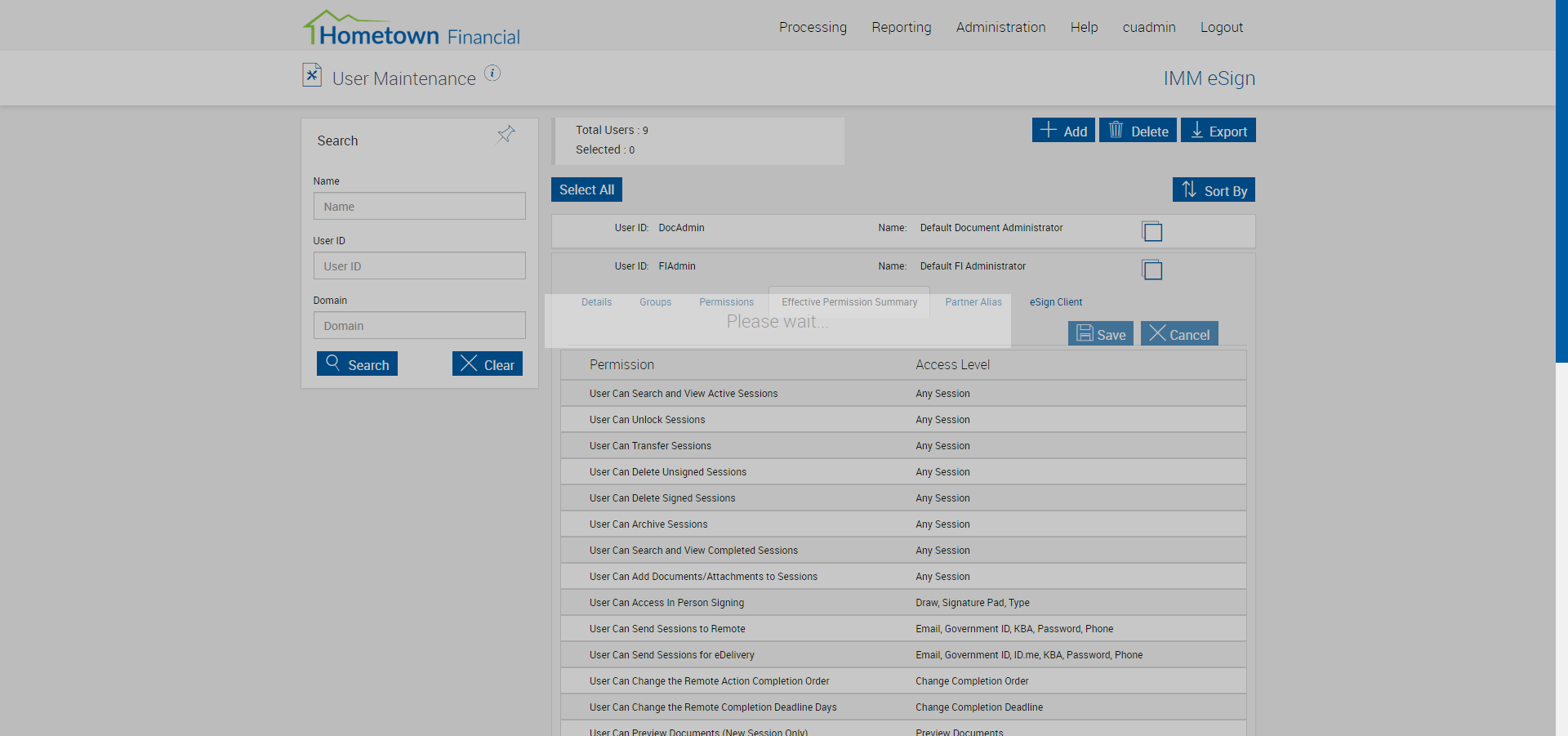
Task: Select the 'User Can Unlock Sessions' row
Action: pos(903,419)
